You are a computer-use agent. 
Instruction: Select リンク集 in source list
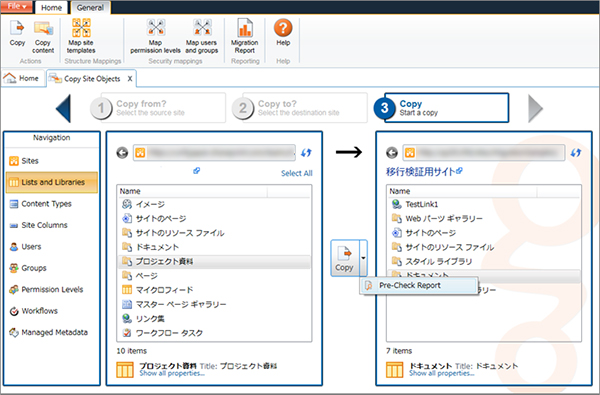click(x=214, y=318)
